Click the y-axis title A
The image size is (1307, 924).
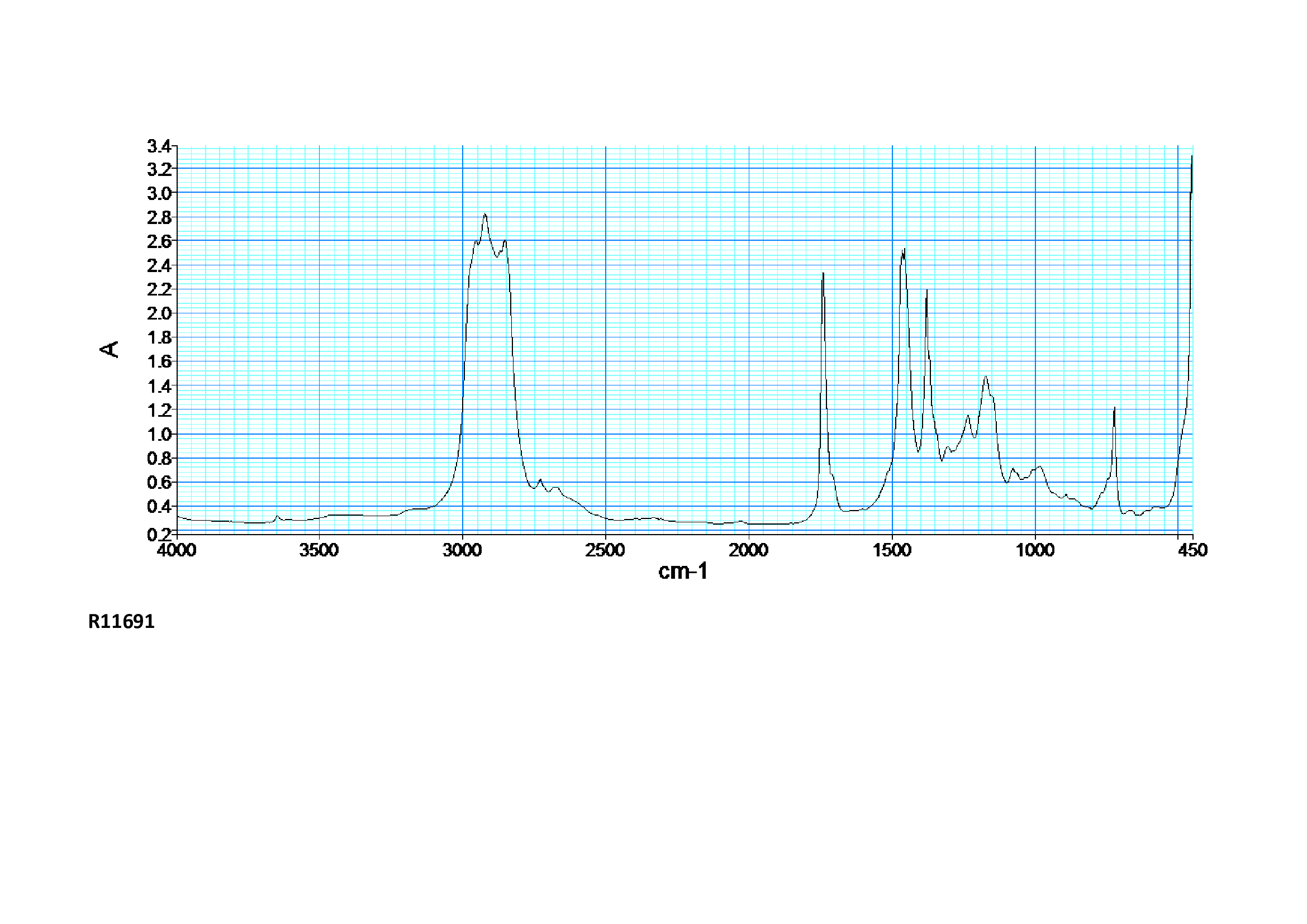(x=109, y=349)
